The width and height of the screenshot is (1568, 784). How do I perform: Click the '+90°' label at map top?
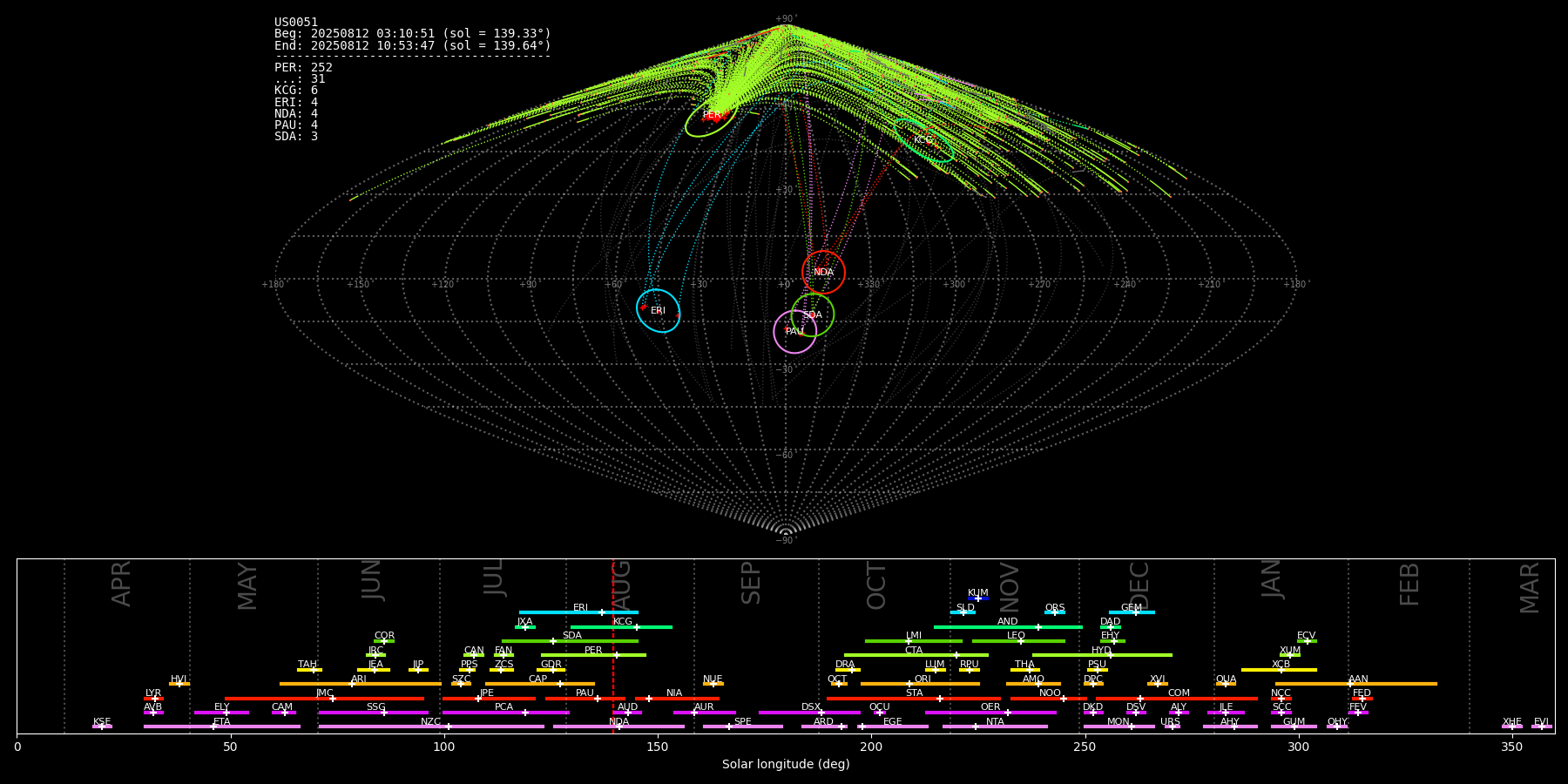tap(786, 19)
